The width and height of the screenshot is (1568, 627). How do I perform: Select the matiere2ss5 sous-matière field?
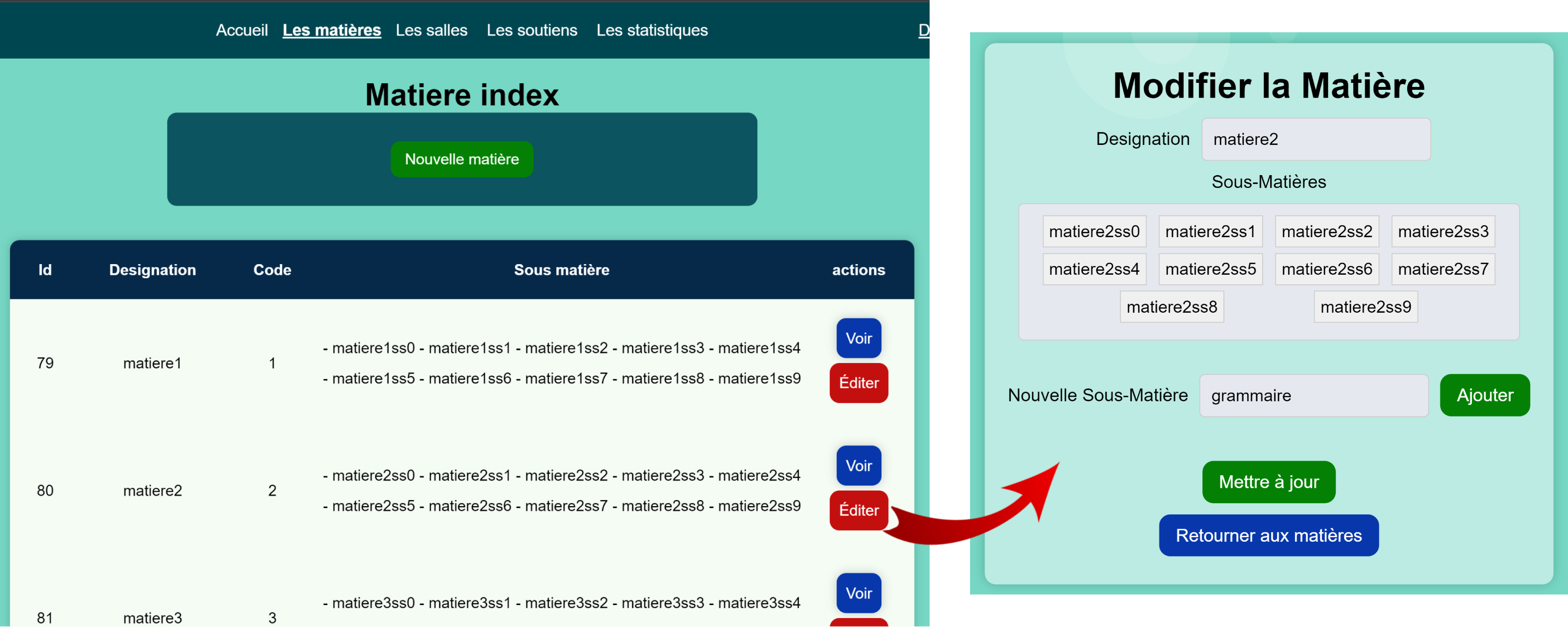(x=1210, y=269)
